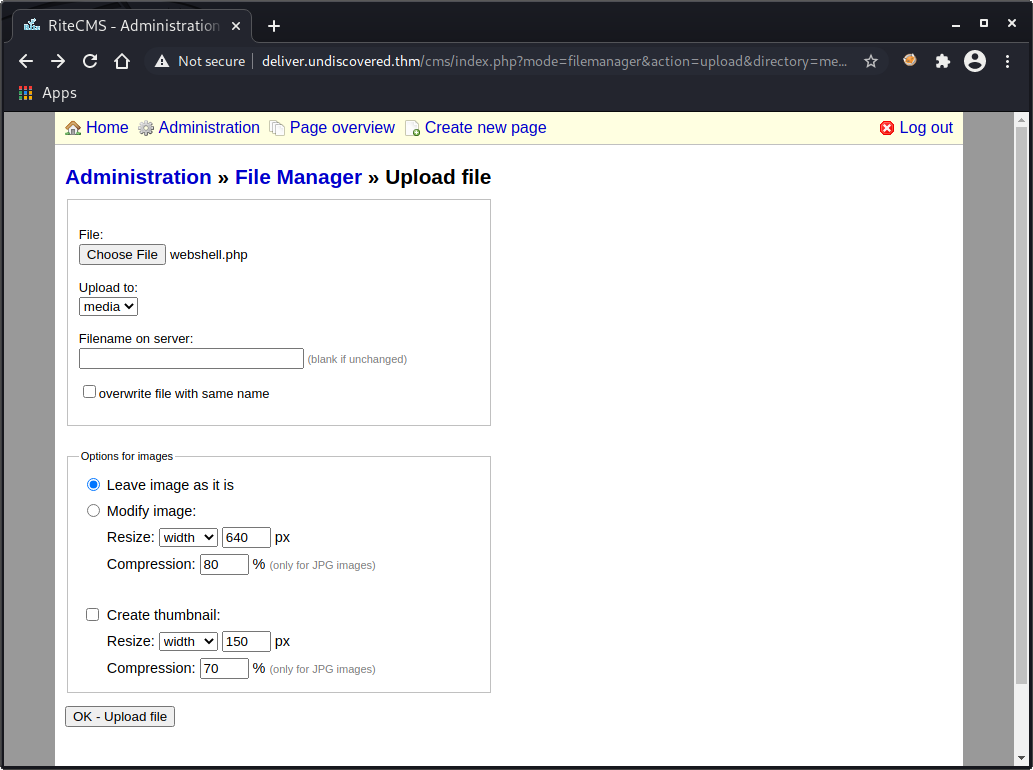Click the browser home icon
This screenshot has width=1033, height=770.
pyautogui.click(x=122, y=61)
